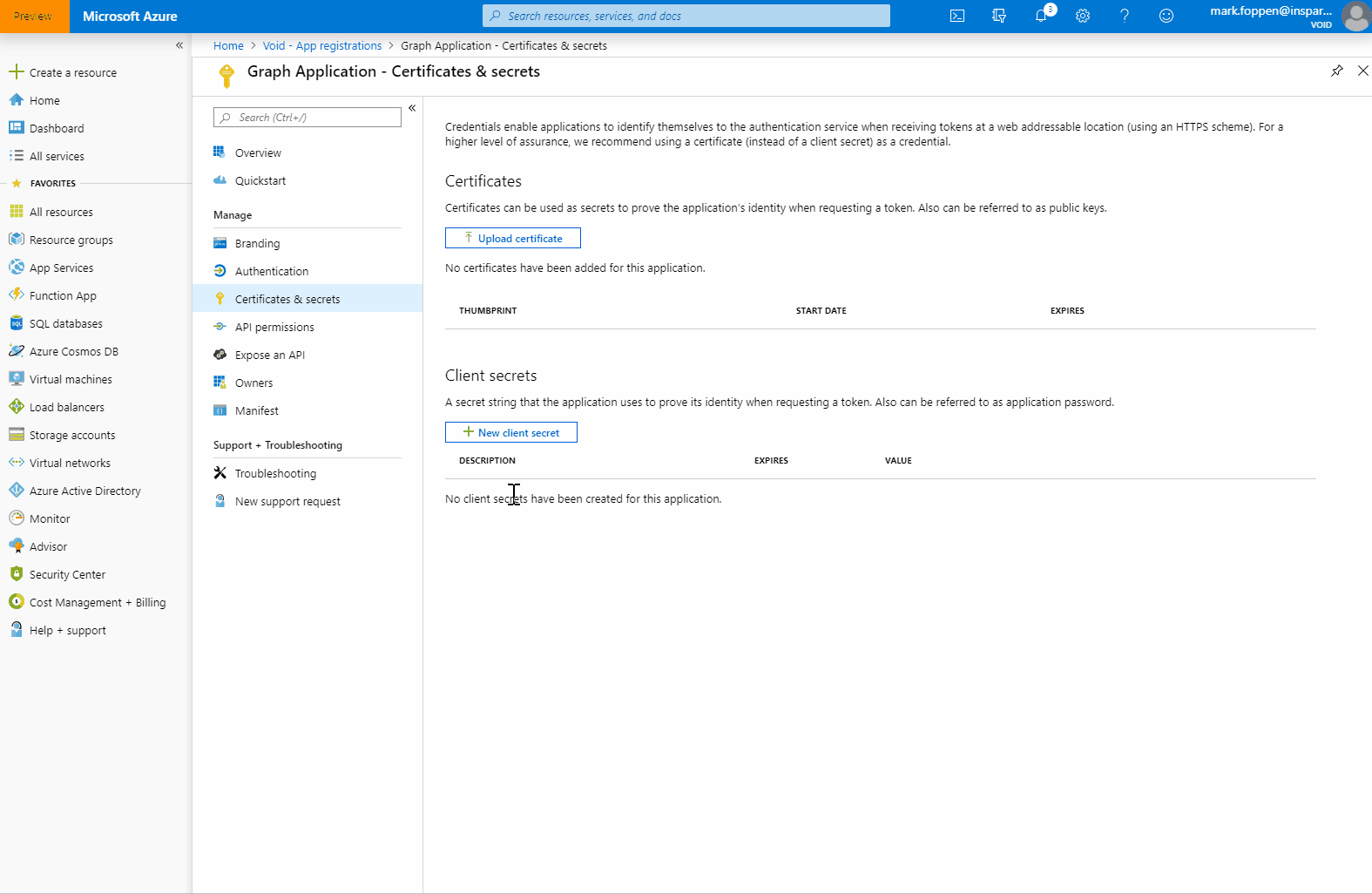Click Security Center shield icon

[16, 574]
